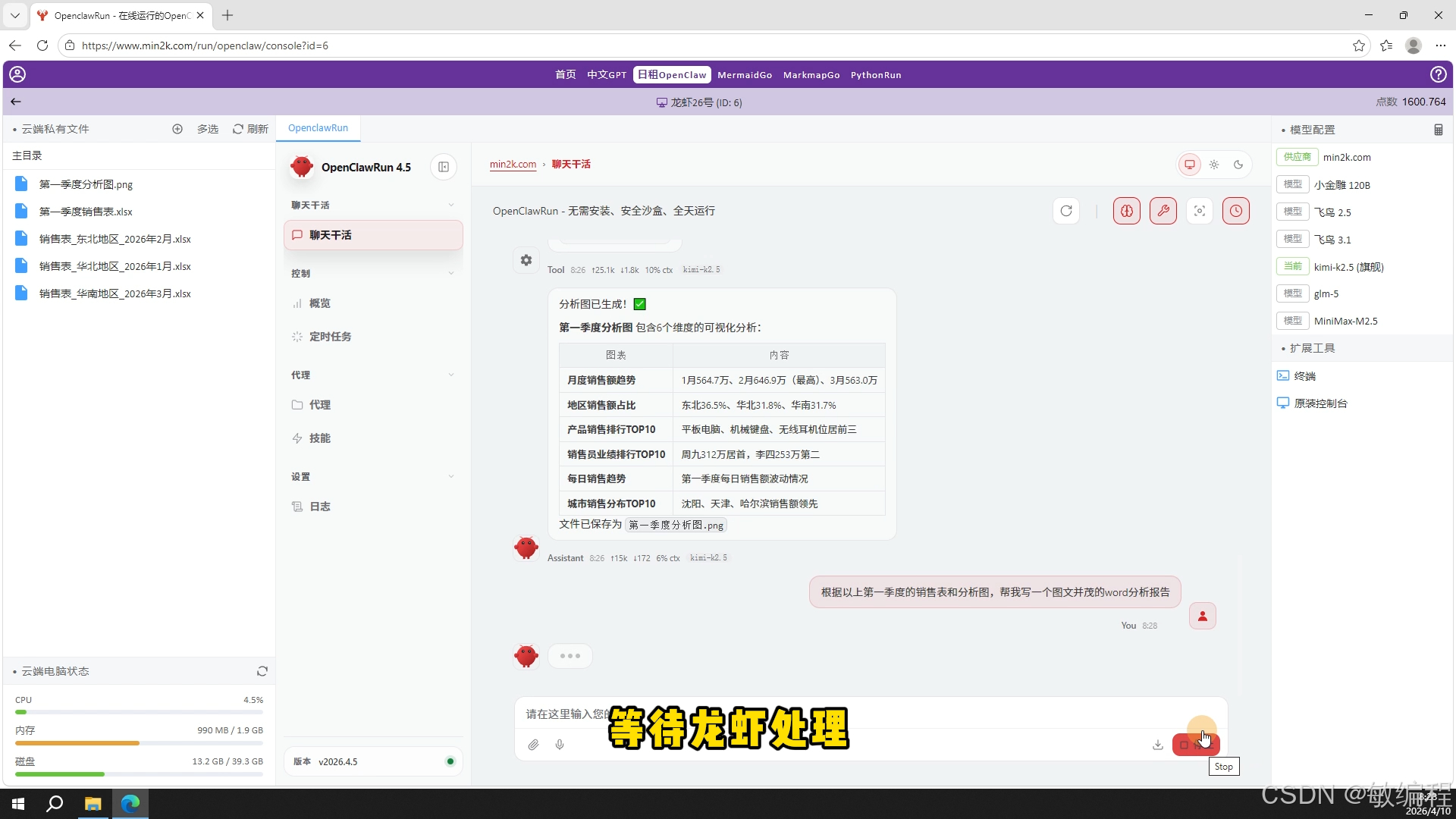Screen dimensions: 1456x819
Task: Open the model brain/thinking settings icon
Action: tap(1127, 211)
